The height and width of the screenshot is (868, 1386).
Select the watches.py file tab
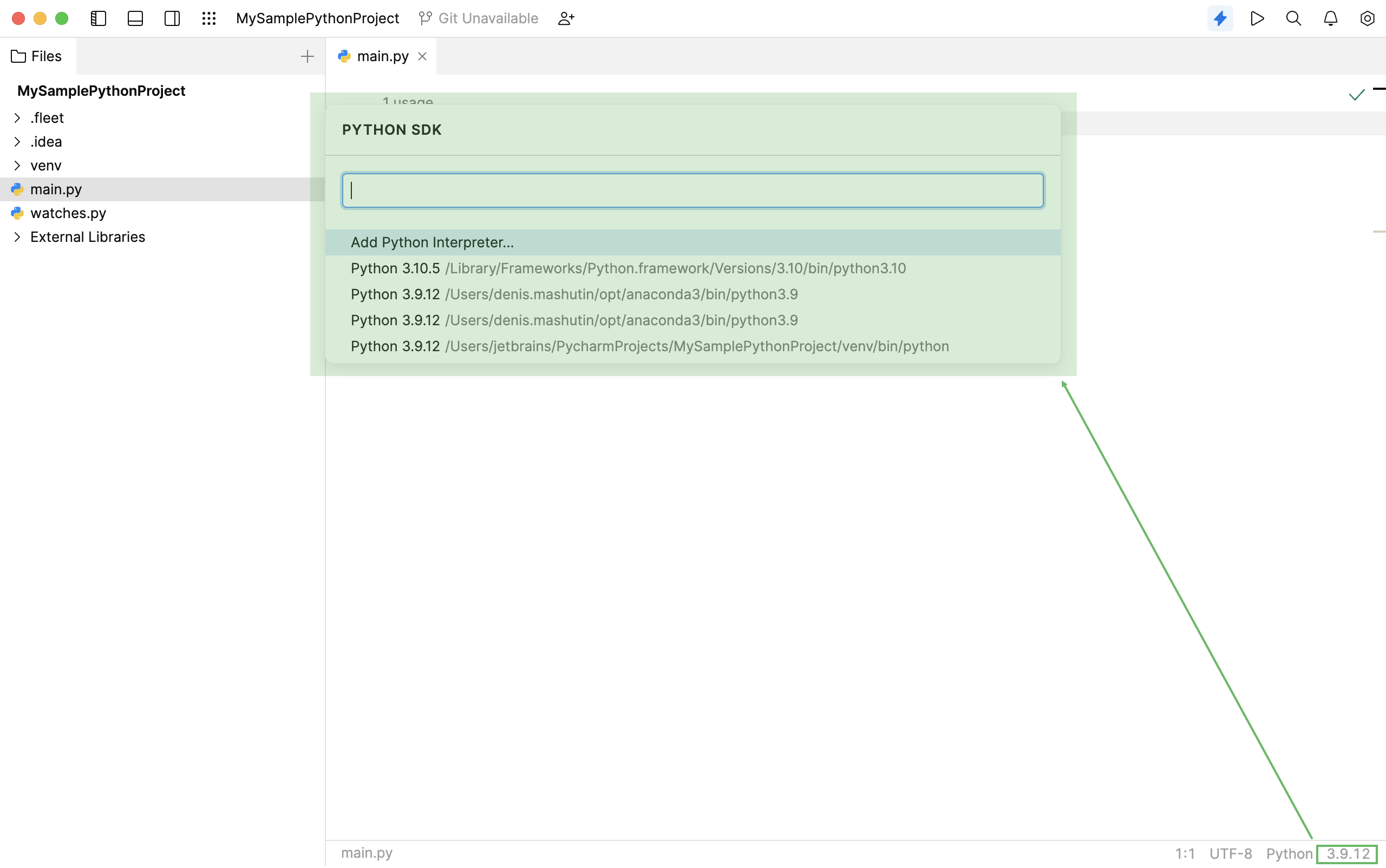[68, 212]
